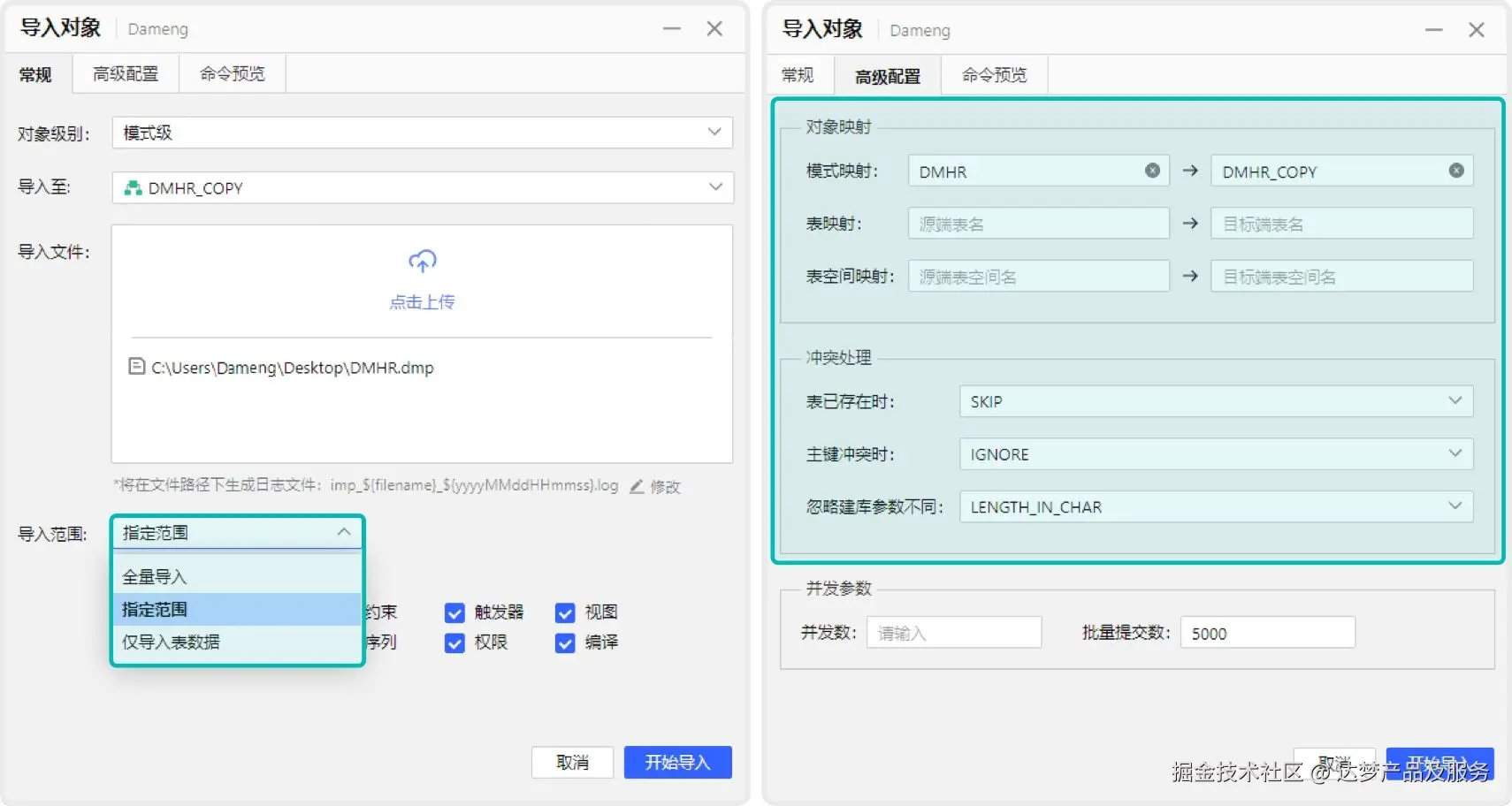The height and width of the screenshot is (806, 1512).
Task: Focus the 源端表名 input field
Action: tap(1039, 224)
